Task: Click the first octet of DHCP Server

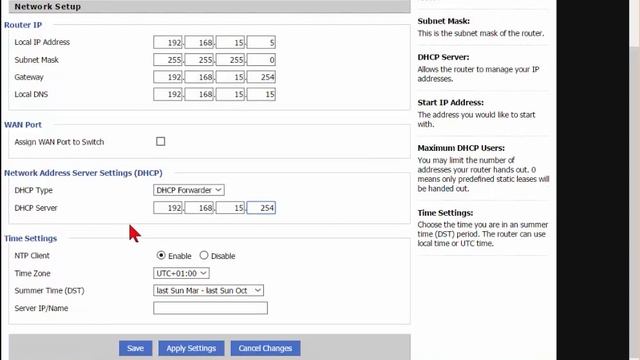Action: pyautogui.click(x=168, y=208)
